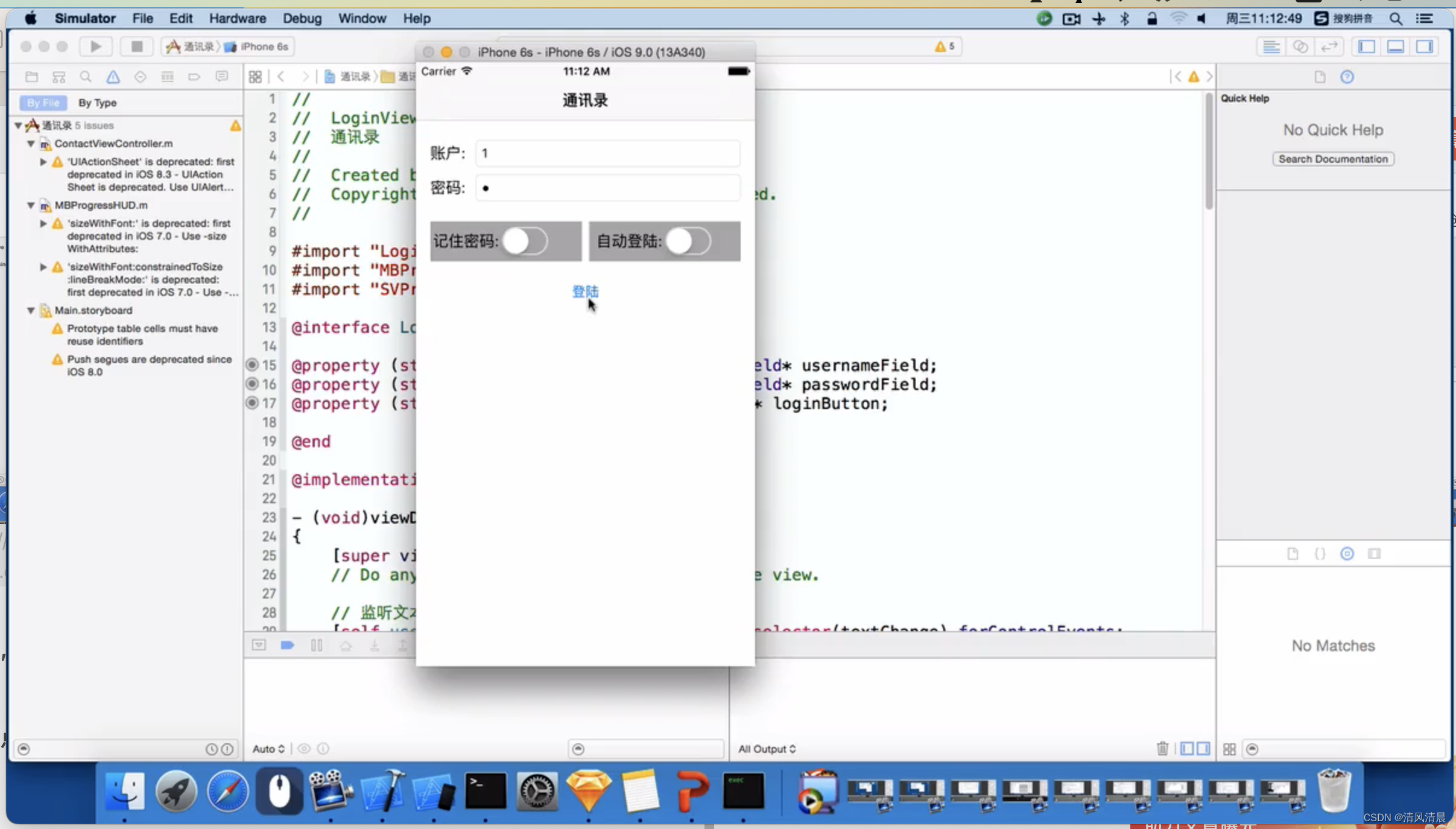Open the object library
The image size is (1456, 829).
pos(1347,553)
